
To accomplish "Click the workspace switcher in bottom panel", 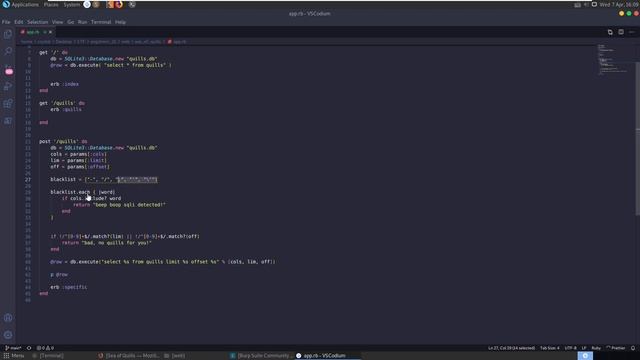I will [585, 356].
